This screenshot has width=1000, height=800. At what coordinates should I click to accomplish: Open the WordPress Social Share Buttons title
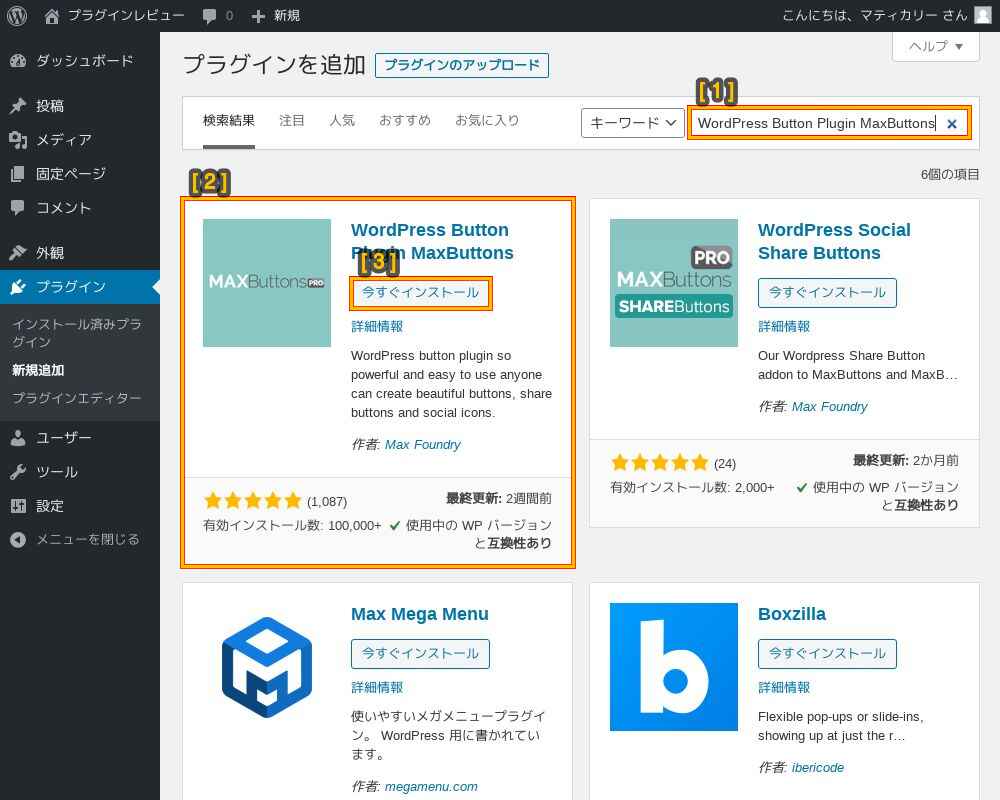coord(834,241)
